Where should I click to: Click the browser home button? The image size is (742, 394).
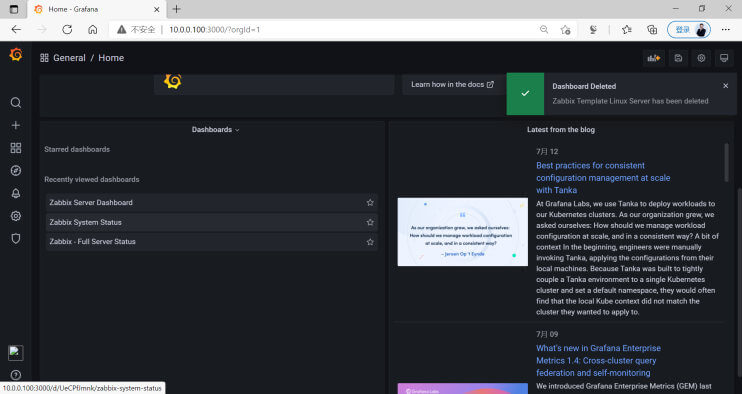tap(93, 29)
